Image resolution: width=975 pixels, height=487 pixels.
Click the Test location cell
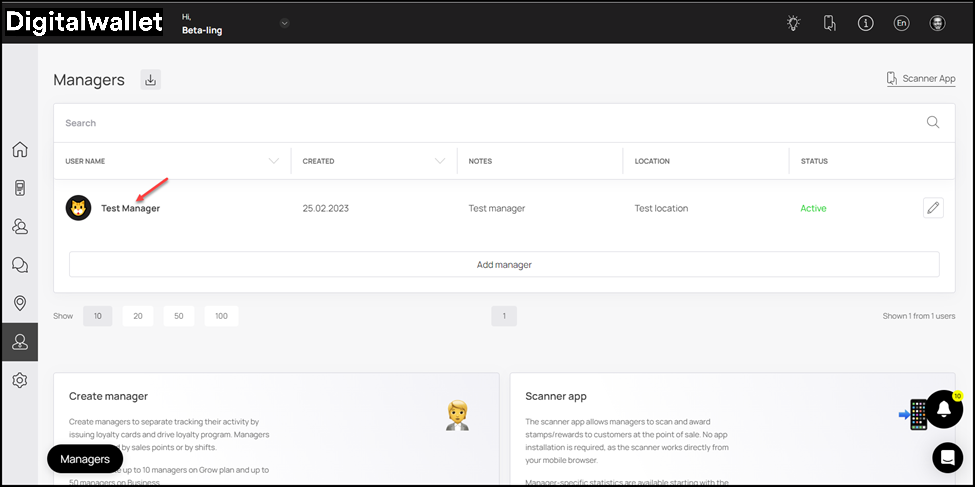tap(662, 208)
